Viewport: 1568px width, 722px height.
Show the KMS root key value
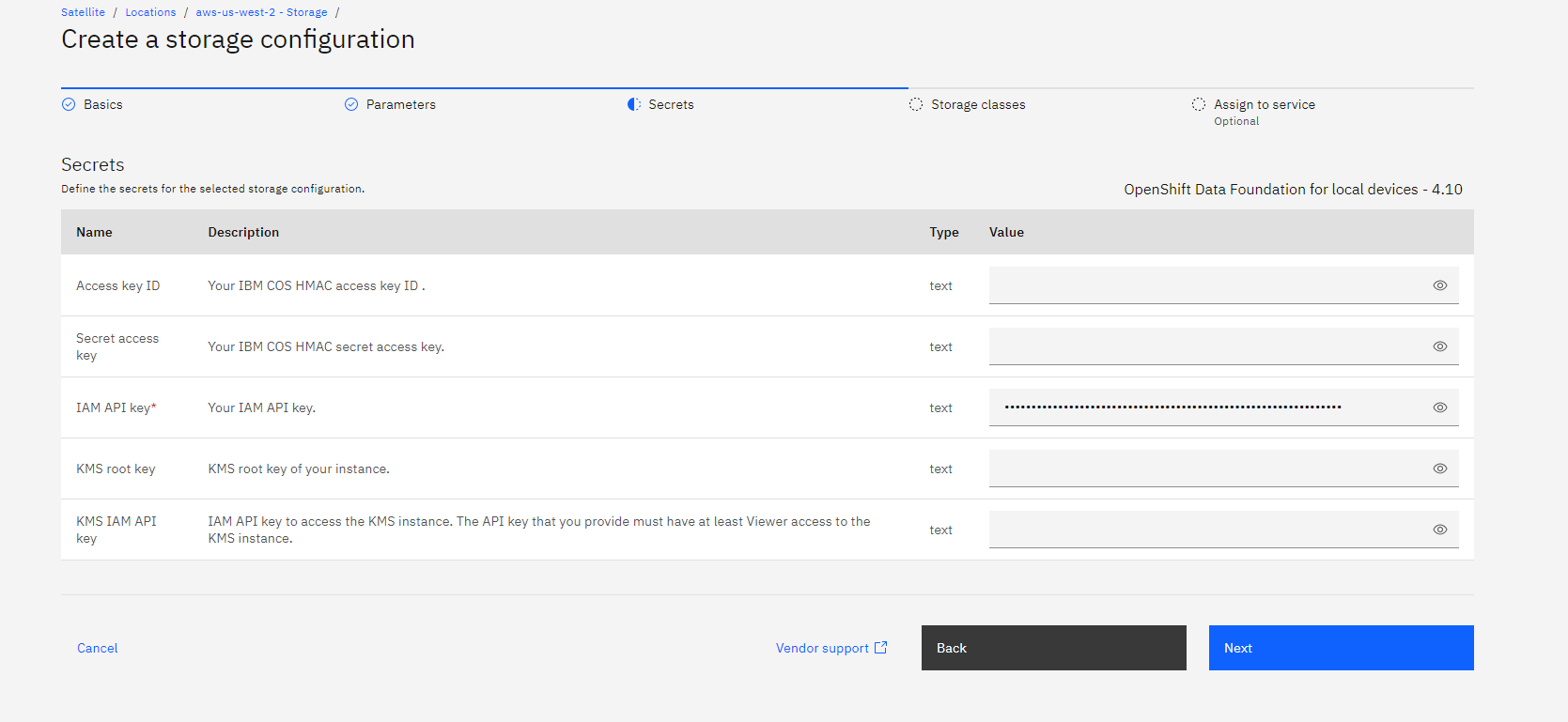(1439, 469)
